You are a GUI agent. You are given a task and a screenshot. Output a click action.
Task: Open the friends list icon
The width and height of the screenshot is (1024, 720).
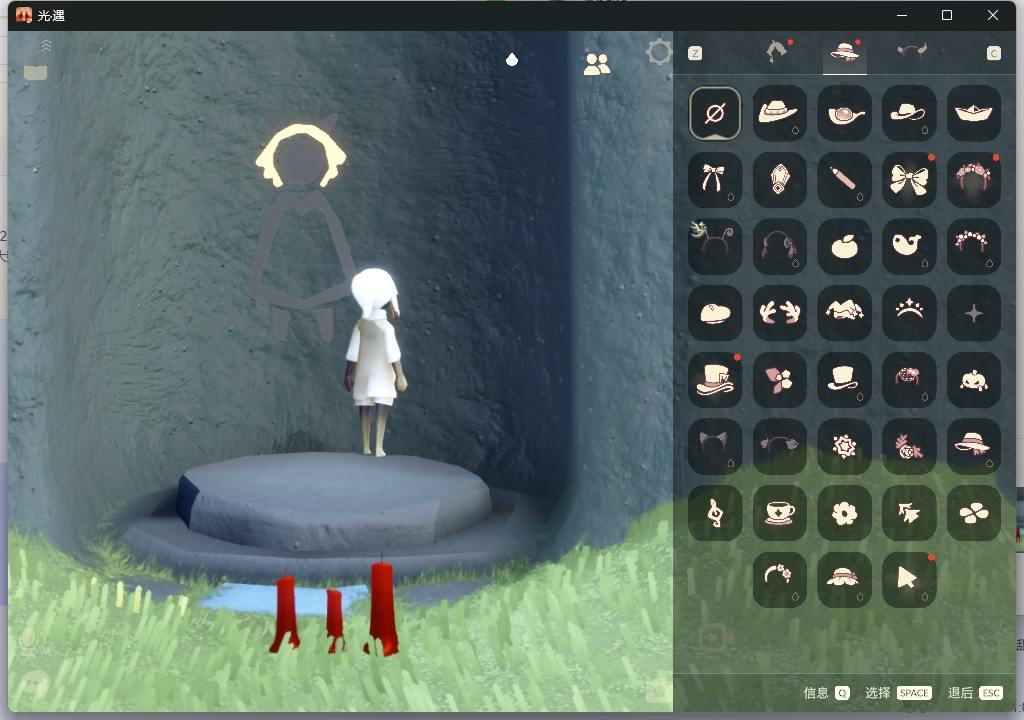[x=597, y=64]
